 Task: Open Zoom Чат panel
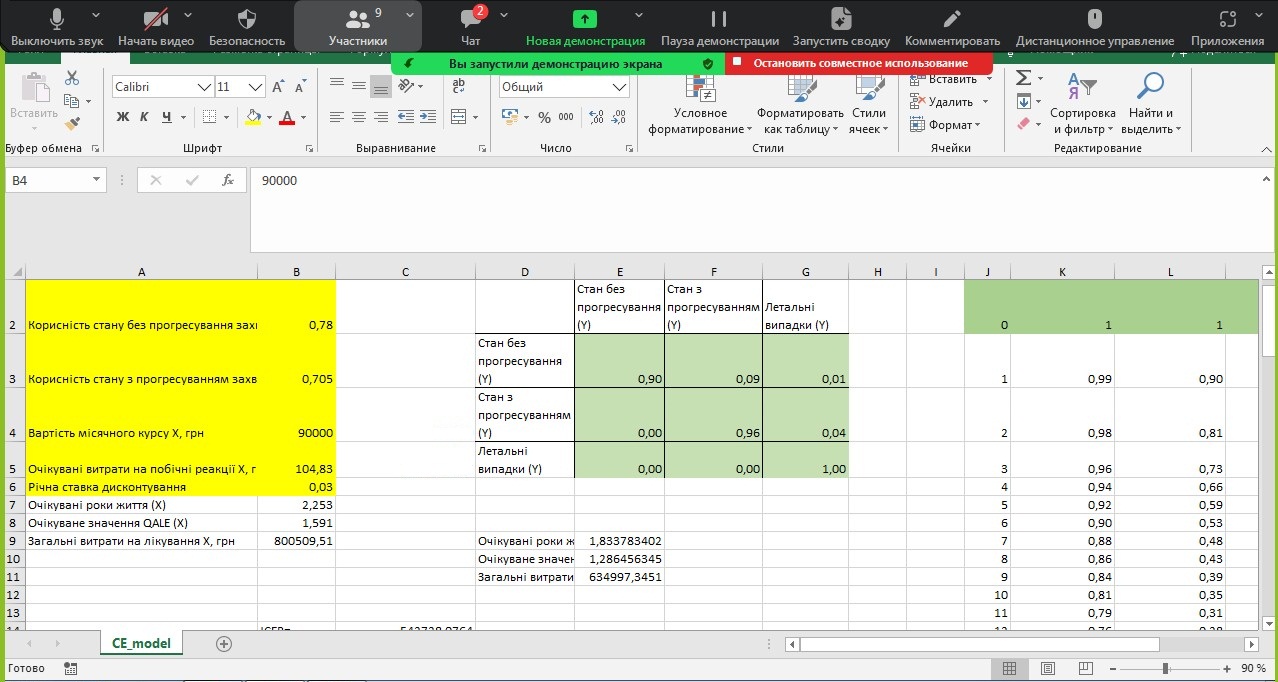[471, 27]
